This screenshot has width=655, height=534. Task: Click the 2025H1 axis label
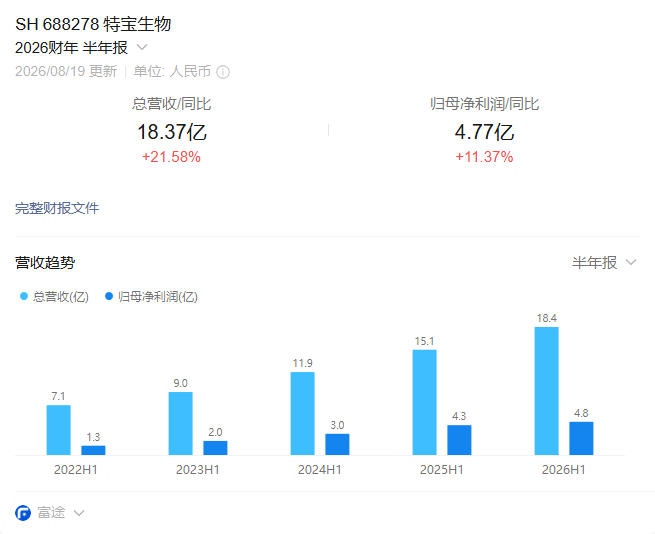pos(442,470)
